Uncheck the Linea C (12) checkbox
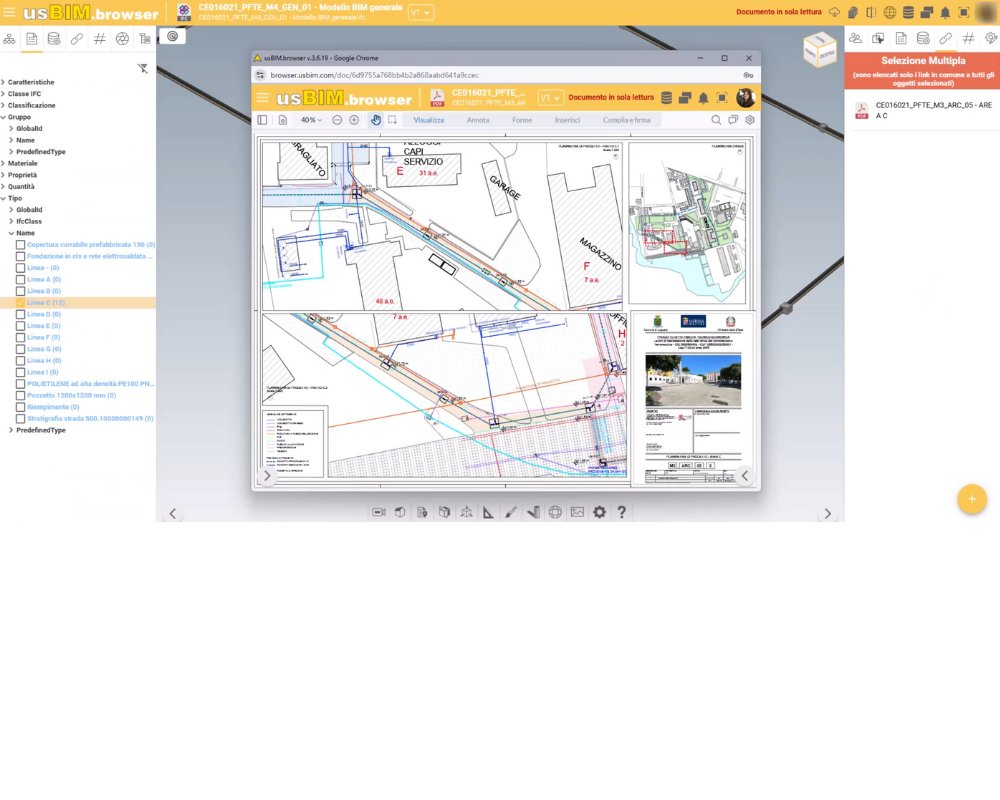 tap(20, 302)
